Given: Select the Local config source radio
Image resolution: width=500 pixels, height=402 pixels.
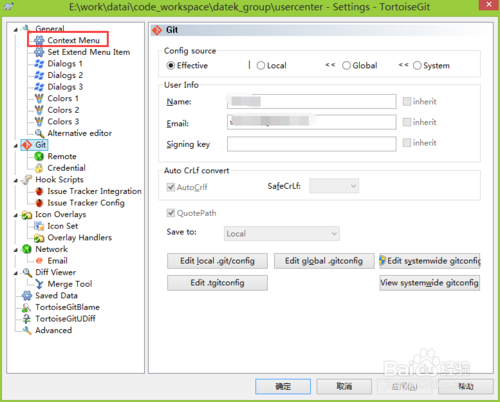Looking at the screenshot, I should point(261,65).
